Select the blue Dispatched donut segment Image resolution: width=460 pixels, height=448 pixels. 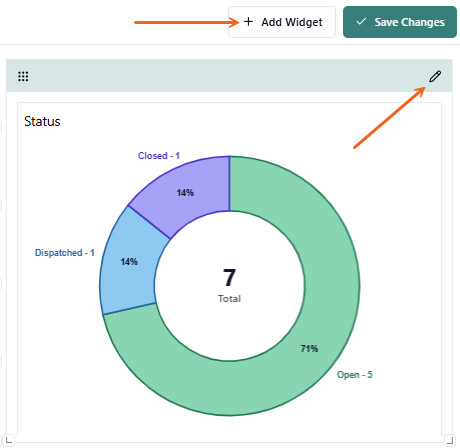tap(130, 263)
